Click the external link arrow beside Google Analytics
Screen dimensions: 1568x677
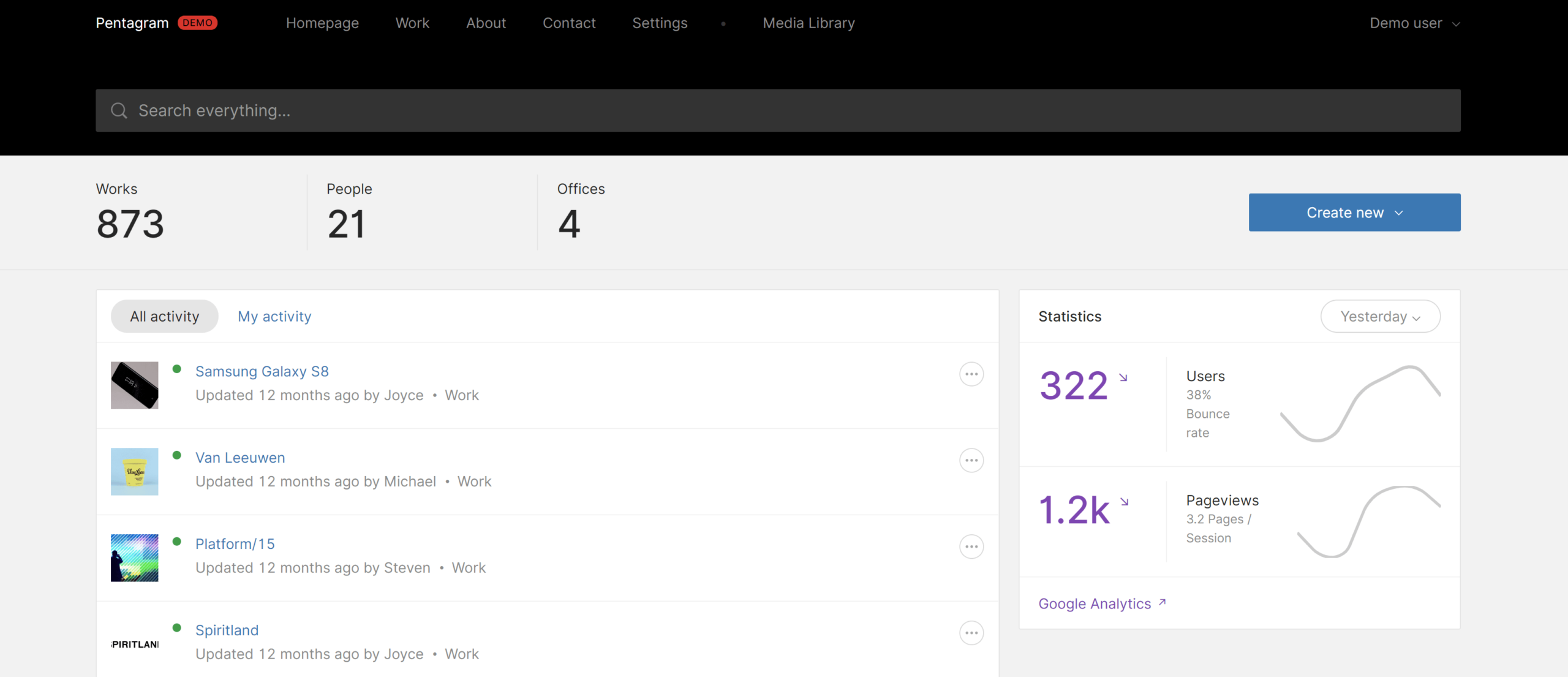click(1162, 603)
